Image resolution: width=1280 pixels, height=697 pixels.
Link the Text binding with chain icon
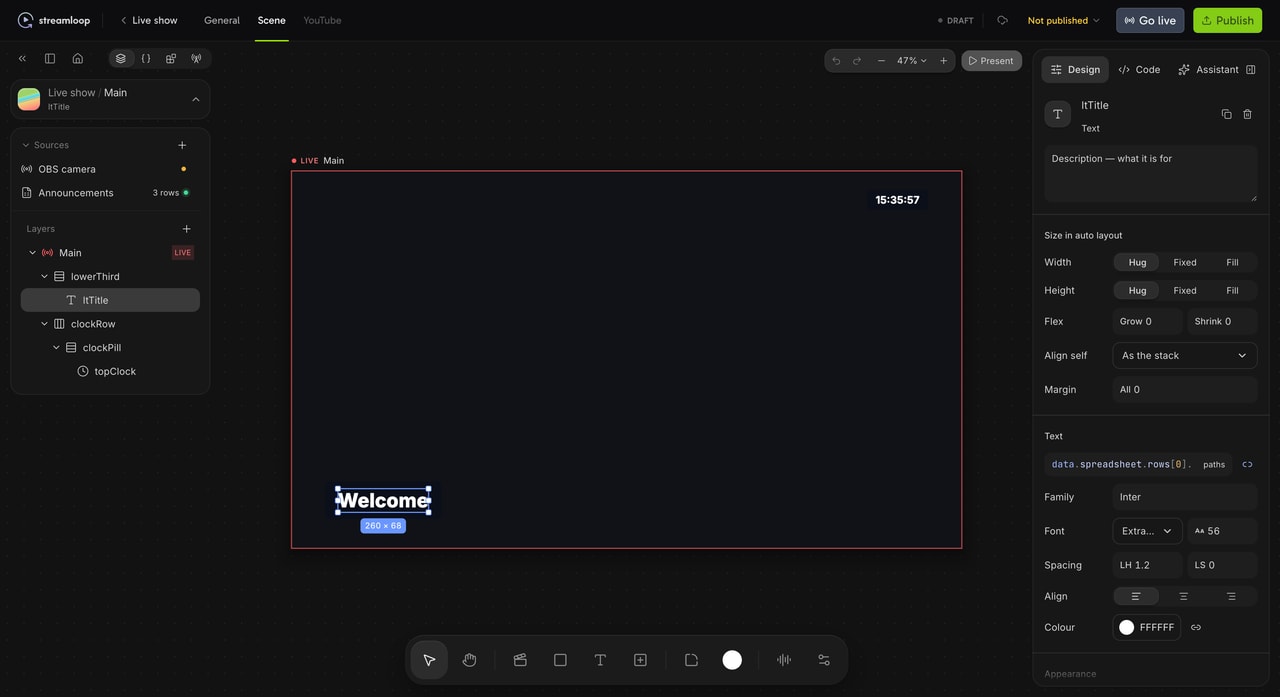coord(1247,464)
